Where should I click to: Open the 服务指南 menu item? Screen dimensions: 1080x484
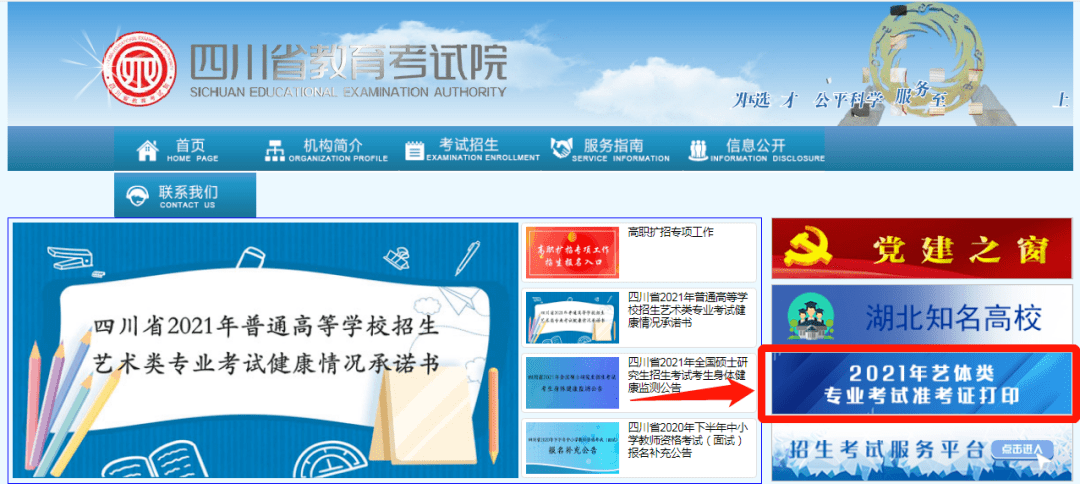pyautogui.click(x=610, y=149)
